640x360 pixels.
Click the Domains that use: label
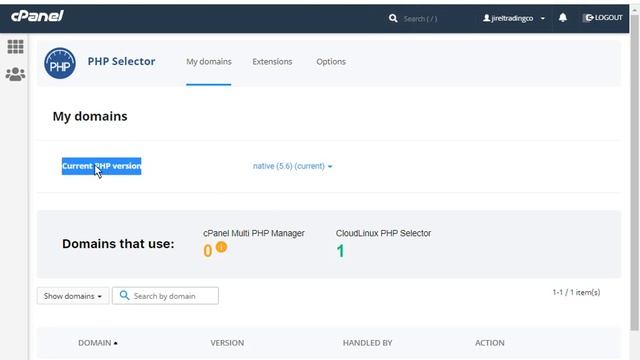pos(118,244)
